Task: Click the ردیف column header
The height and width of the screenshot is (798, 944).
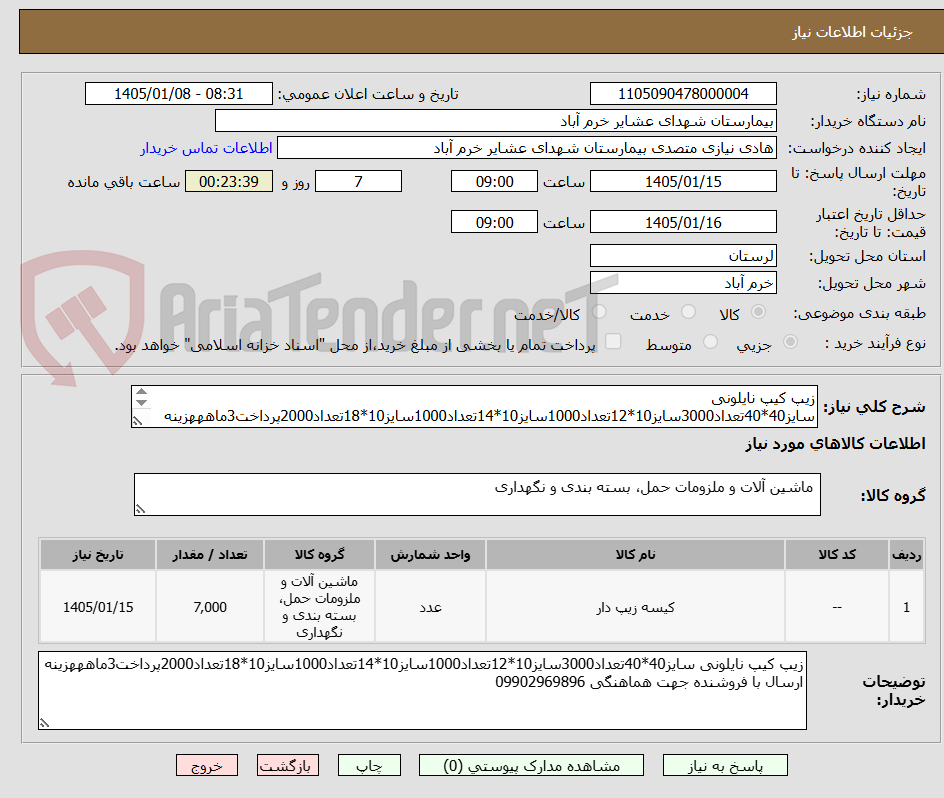Action: pos(907,555)
